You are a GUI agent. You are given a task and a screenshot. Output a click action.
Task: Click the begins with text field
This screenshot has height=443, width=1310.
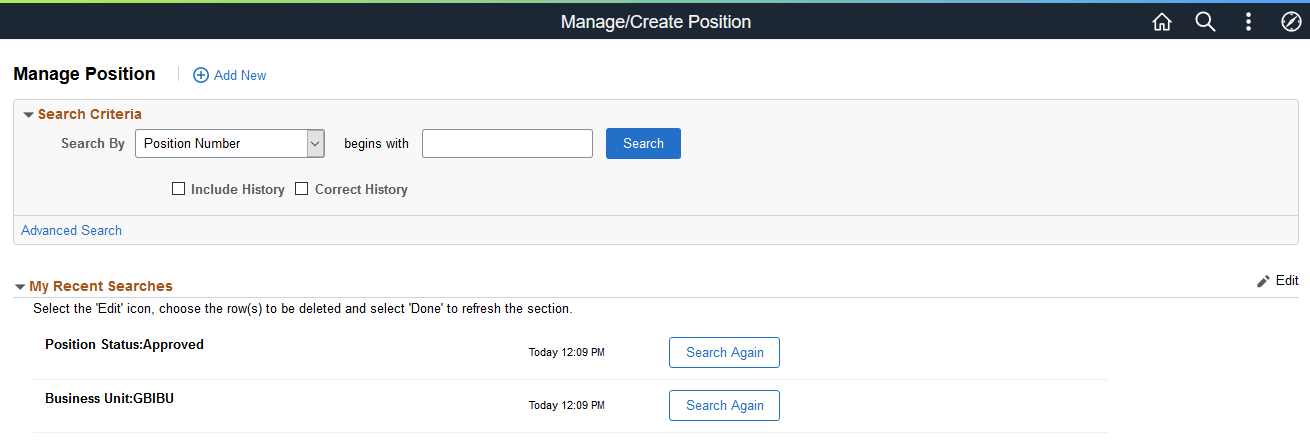pyautogui.click(x=507, y=144)
